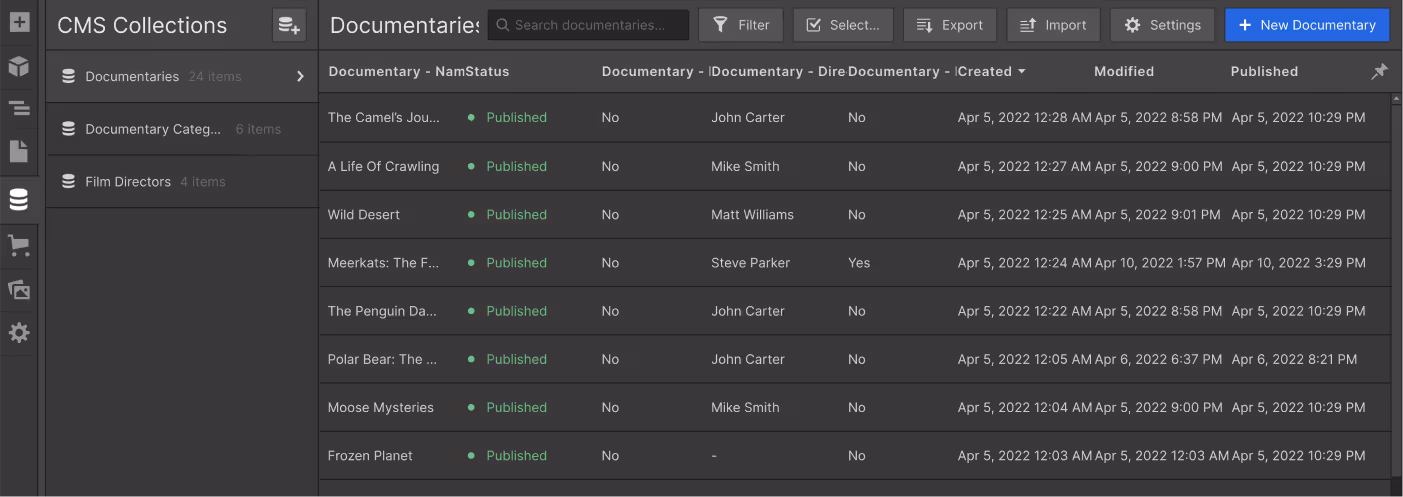Image resolution: width=1403 pixels, height=497 pixels.
Task: Open the Add elements panel icon
Action: click(x=18, y=21)
